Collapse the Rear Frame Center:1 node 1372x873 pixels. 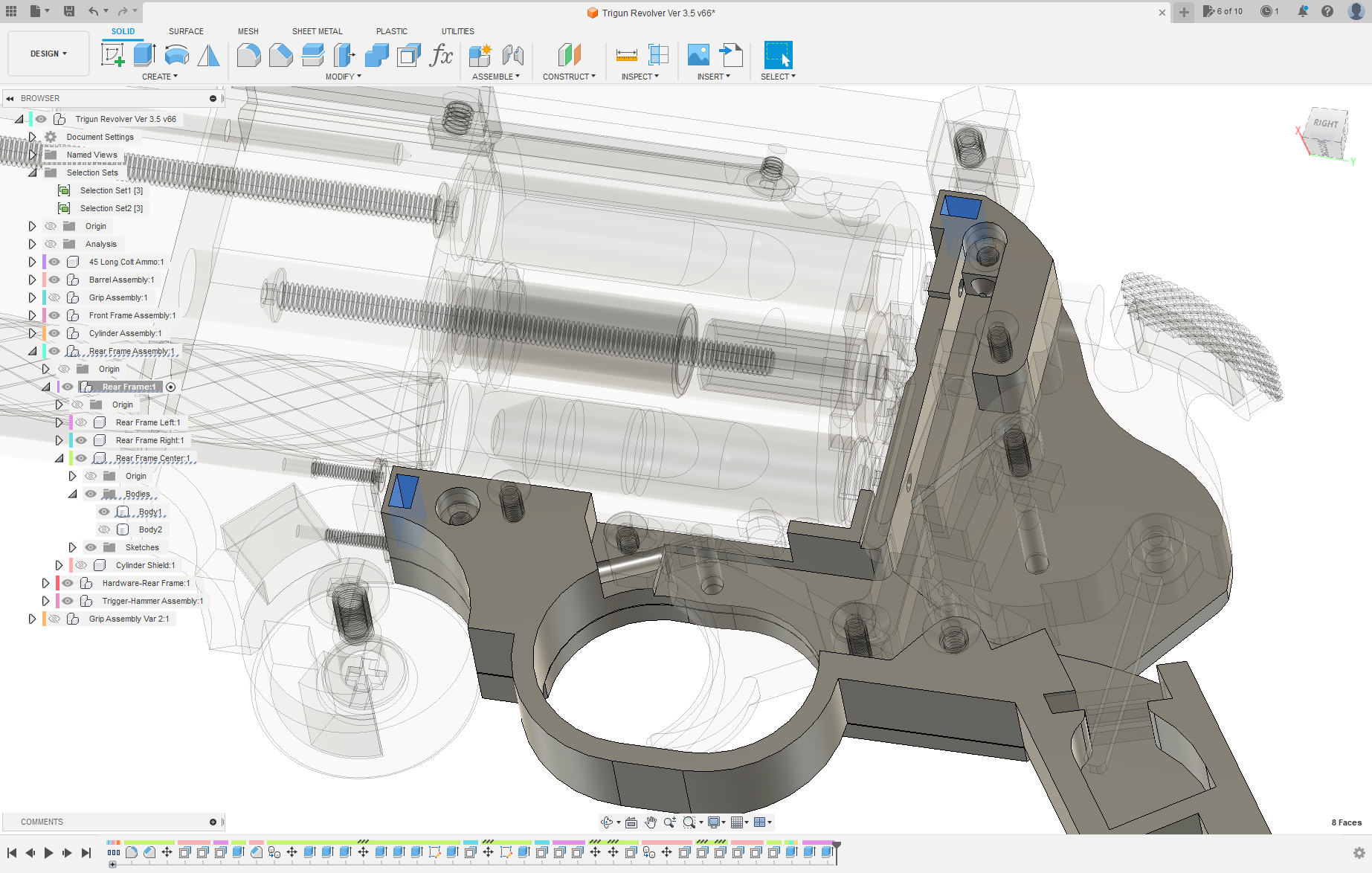[59, 458]
